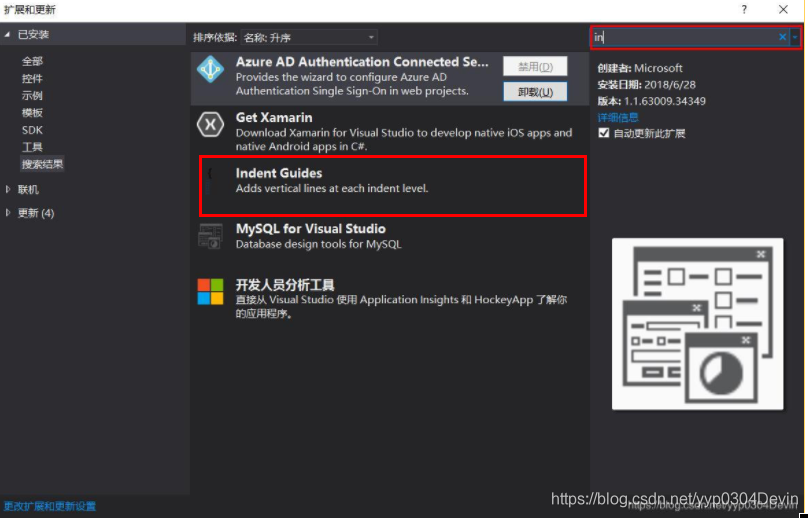Viewport: 808px width, 518px height.
Task: Select the 开发人员分析工具 extension title
Action: pyautogui.click(x=285, y=285)
